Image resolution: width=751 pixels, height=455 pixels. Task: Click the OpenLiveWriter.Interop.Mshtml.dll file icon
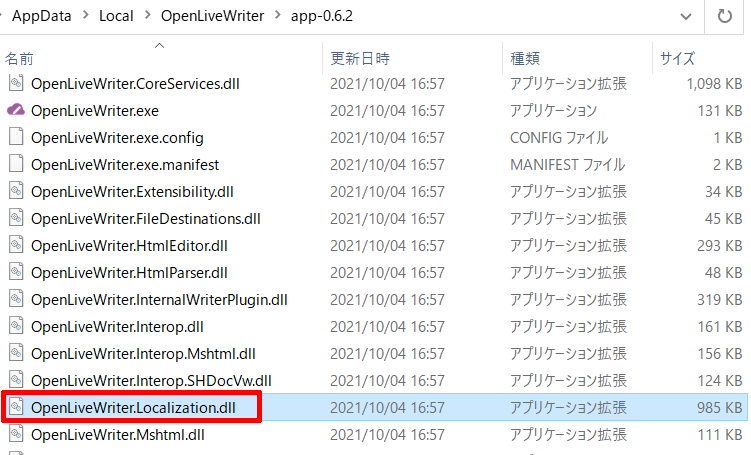(16, 353)
